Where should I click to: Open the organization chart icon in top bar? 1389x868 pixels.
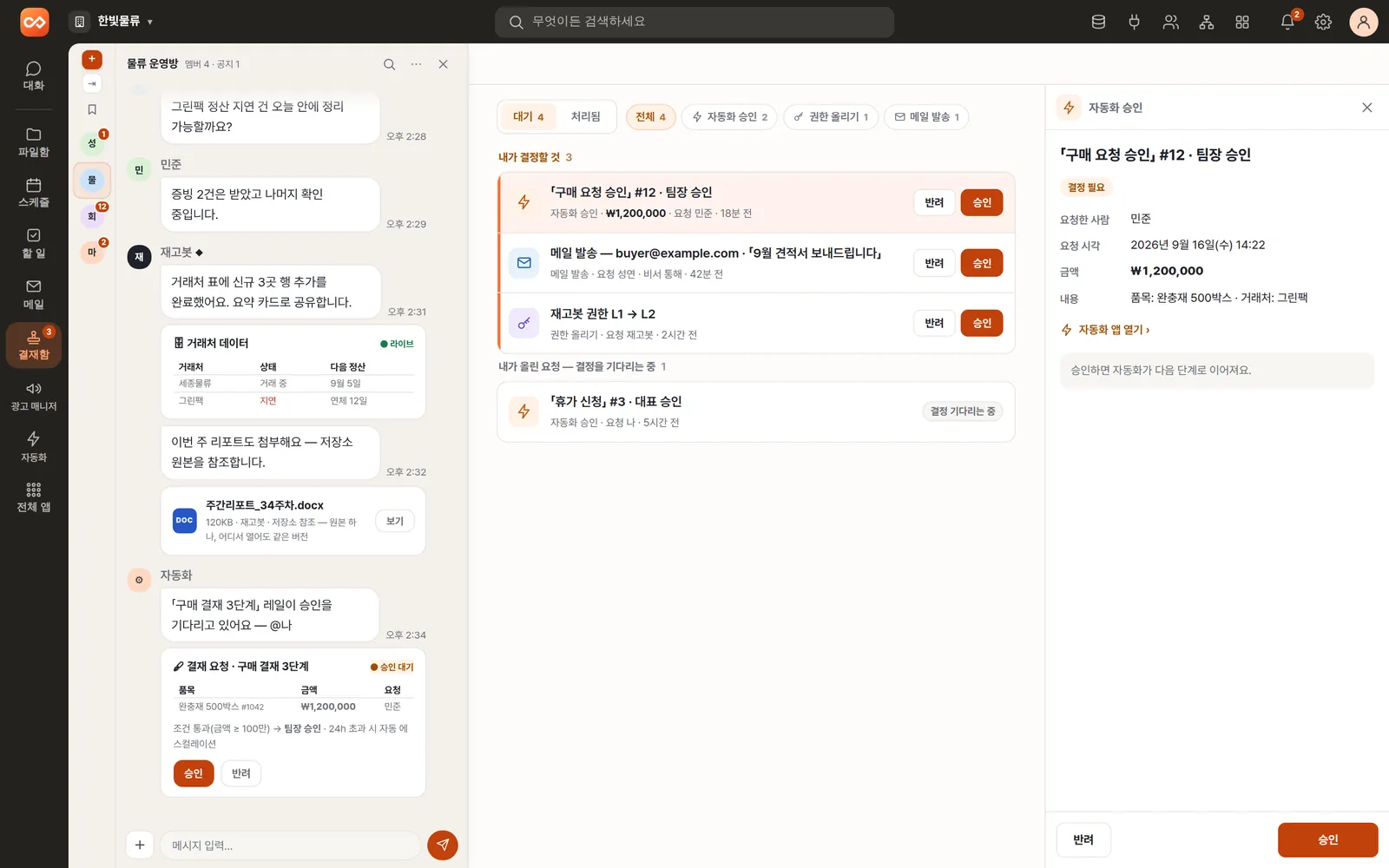(x=1207, y=22)
